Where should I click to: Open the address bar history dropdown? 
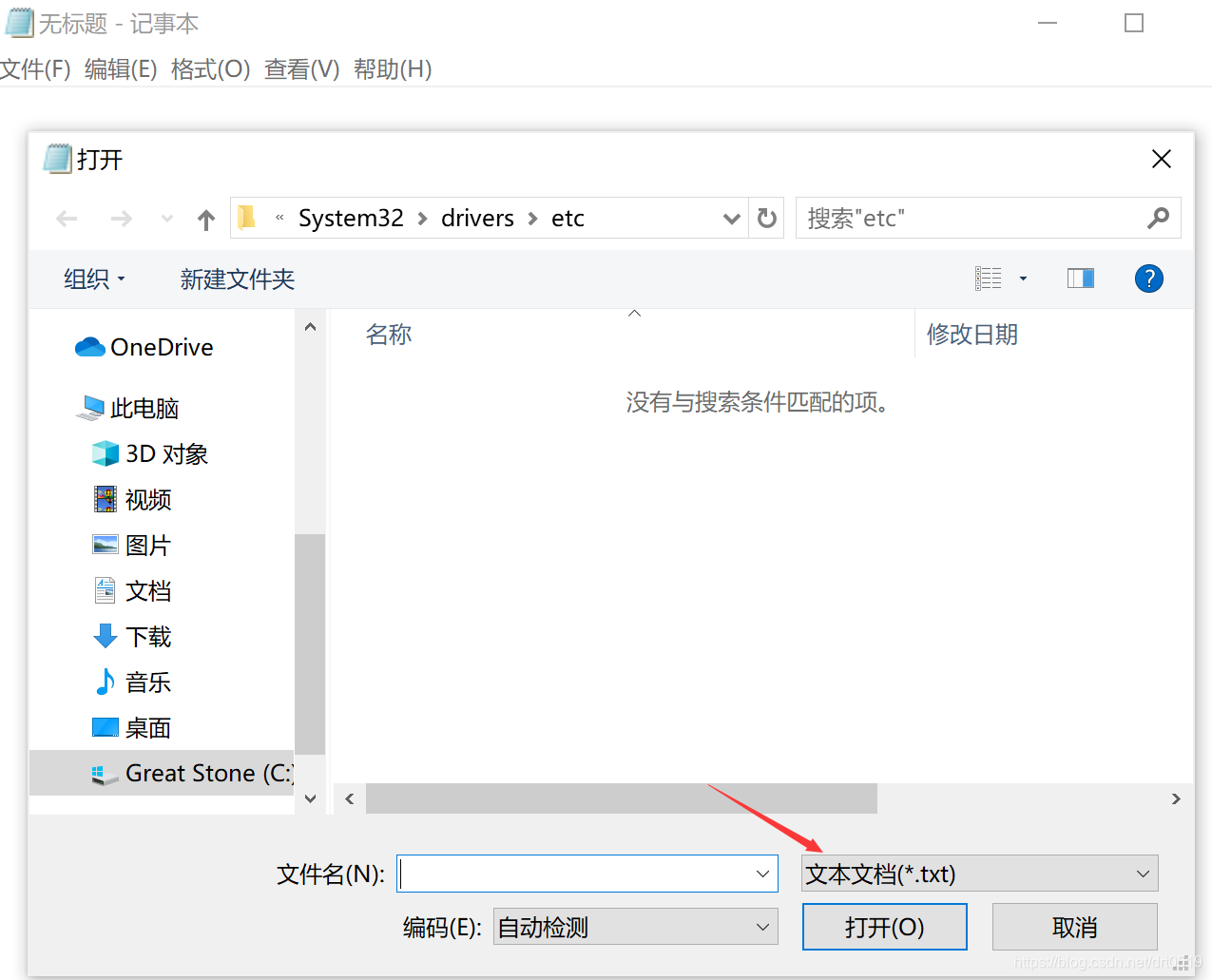click(731, 220)
